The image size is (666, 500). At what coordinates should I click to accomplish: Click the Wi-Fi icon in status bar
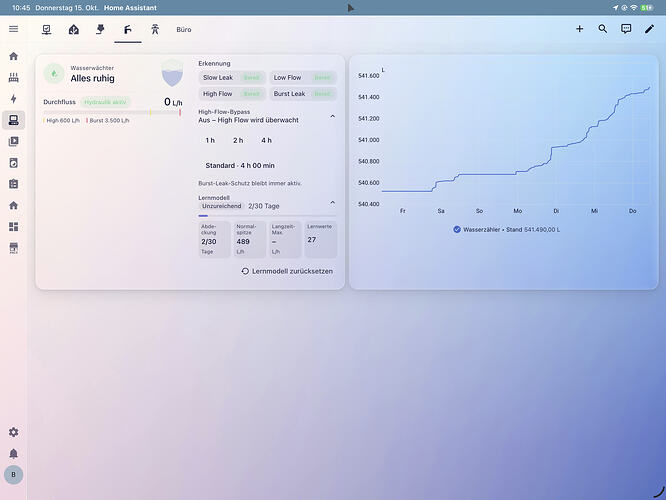click(634, 8)
